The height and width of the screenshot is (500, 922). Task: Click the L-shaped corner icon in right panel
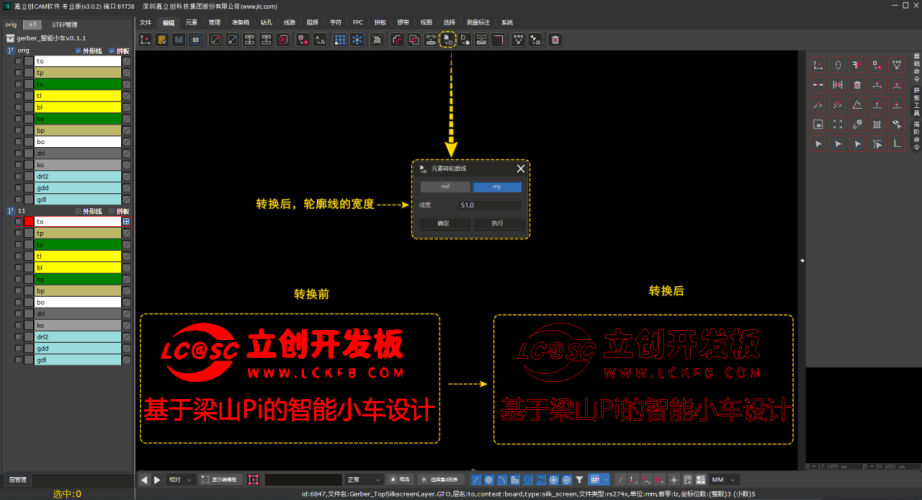pos(896,144)
